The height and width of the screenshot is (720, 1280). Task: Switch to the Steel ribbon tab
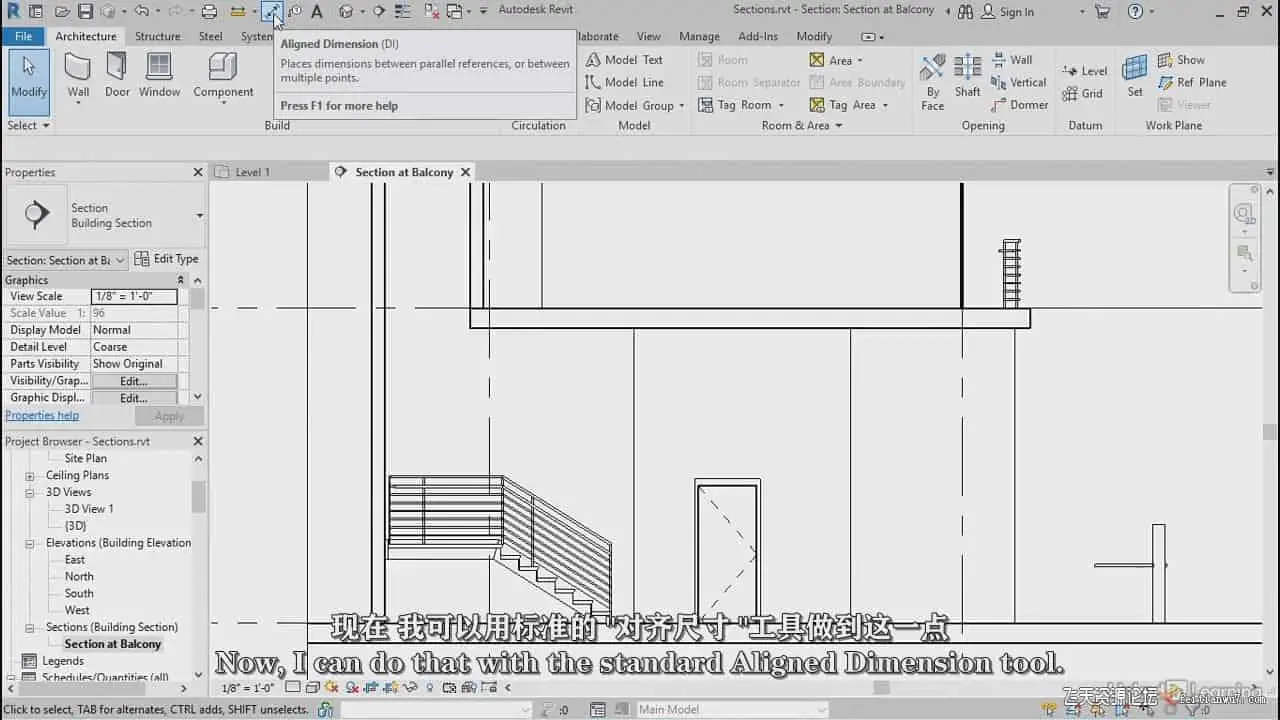pos(211,37)
